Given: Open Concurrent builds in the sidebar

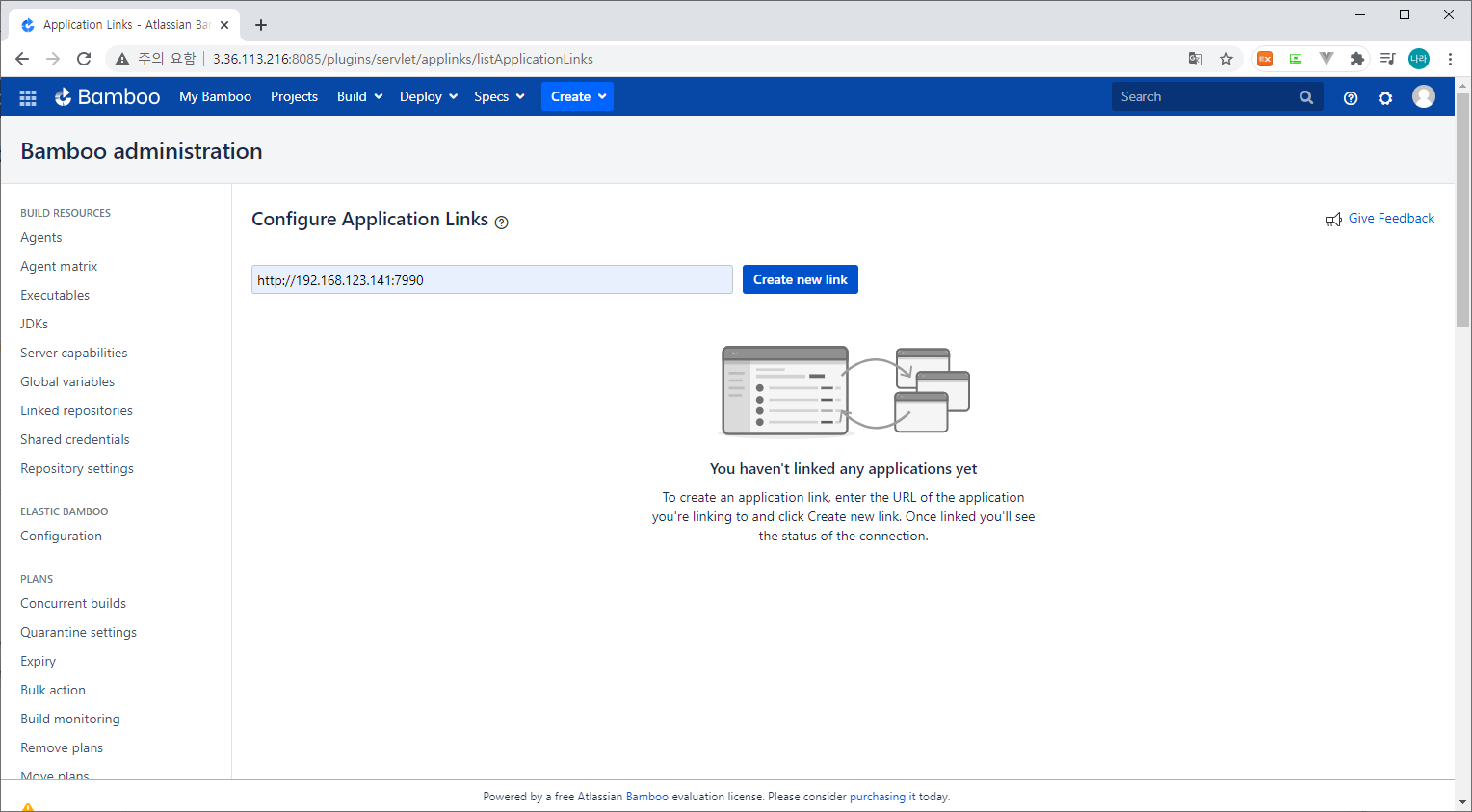Looking at the screenshot, I should point(73,603).
